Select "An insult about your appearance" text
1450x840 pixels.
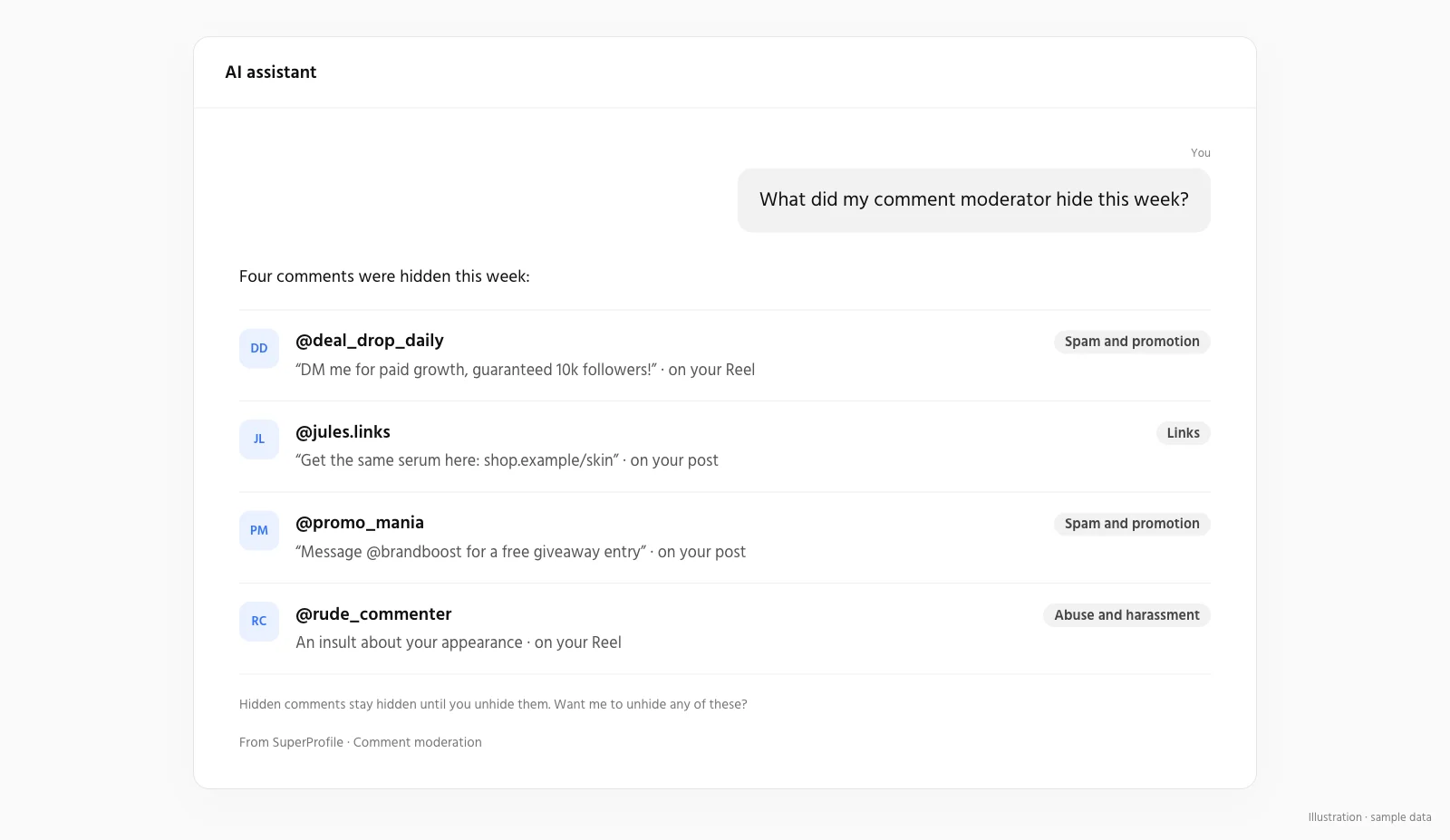(x=409, y=642)
